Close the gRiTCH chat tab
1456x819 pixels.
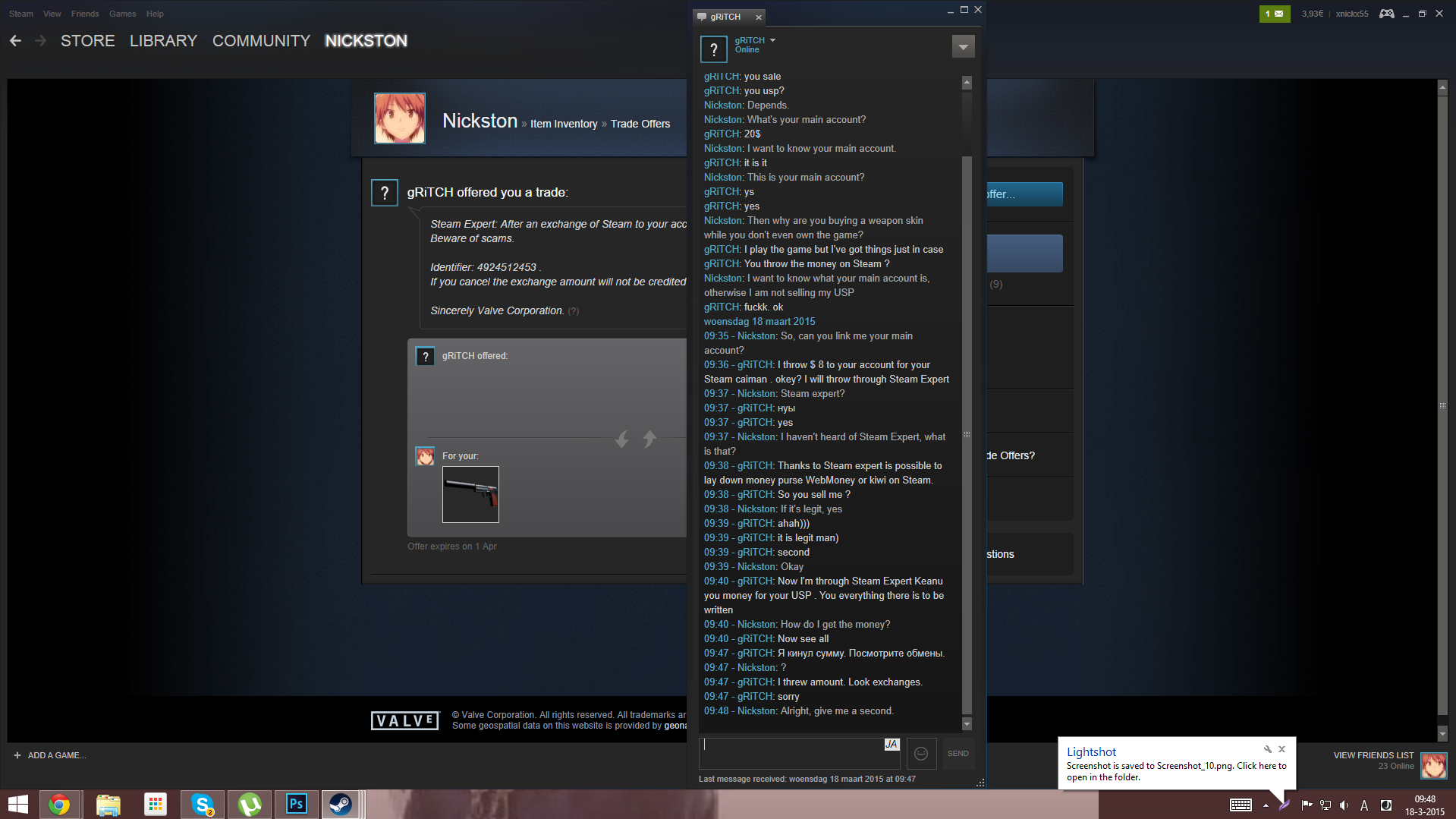tap(758, 17)
